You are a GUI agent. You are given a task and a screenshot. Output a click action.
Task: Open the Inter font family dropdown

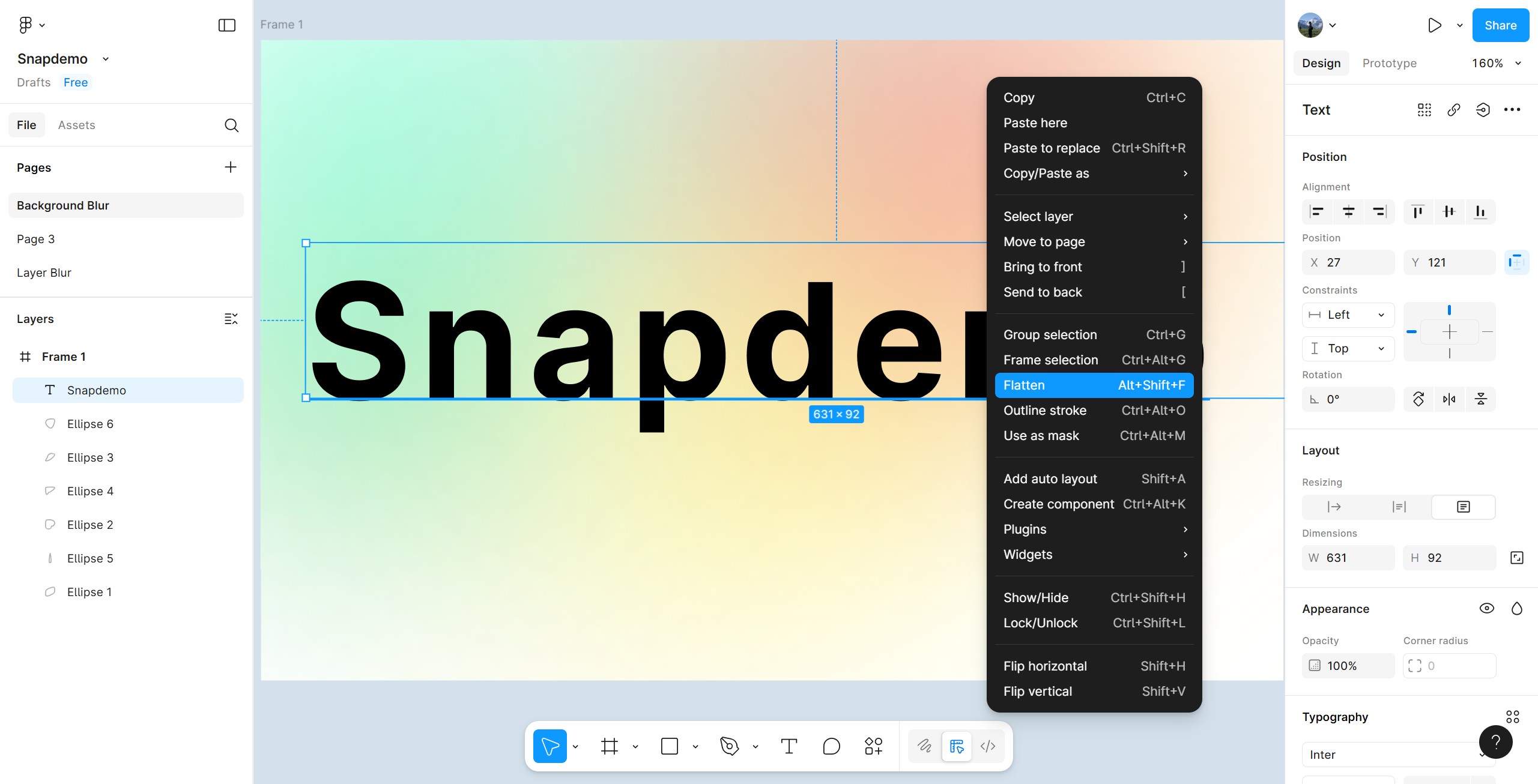pos(1399,755)
